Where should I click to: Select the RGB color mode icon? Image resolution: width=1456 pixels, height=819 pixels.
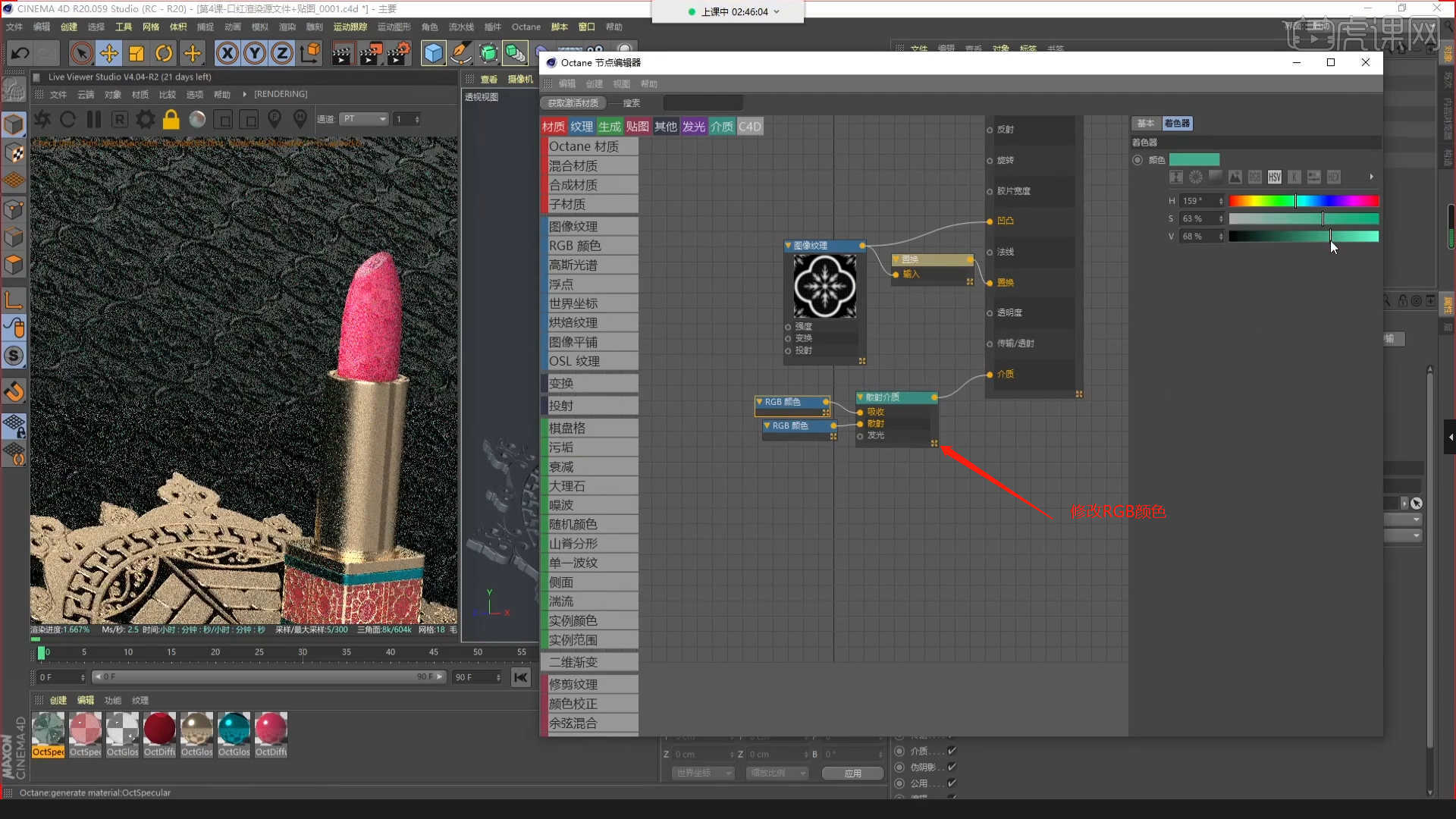pyautogui.click(x=1255, y=177)
